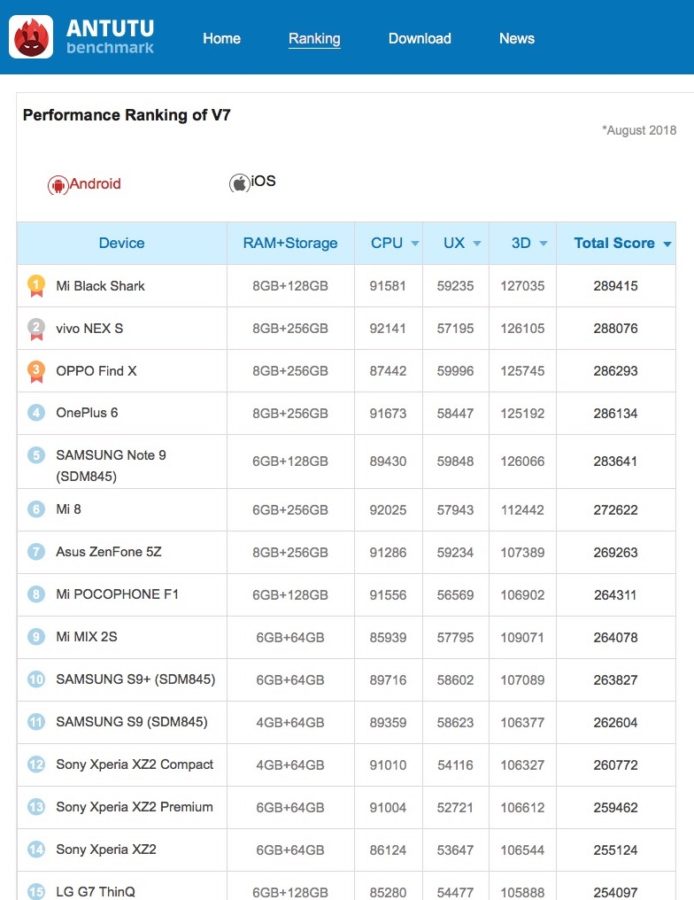Image resolution: width=694 pixels, height=900 pixels.
Task: Select the iOS Apple logo icon
Action: coord(239,184)
